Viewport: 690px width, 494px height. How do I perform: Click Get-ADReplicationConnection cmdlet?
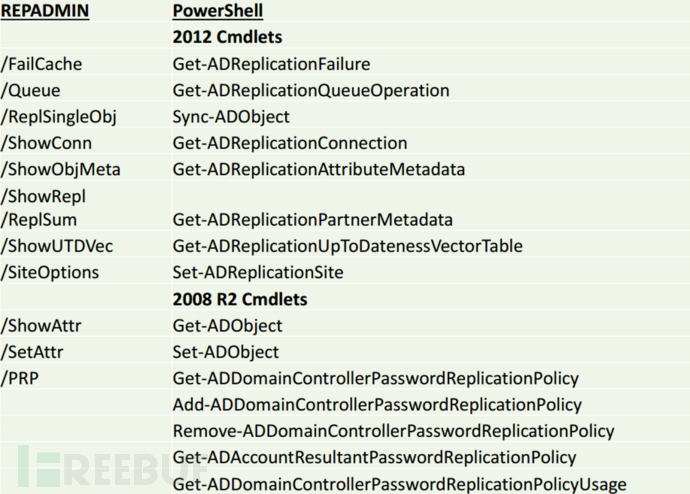tap(290, 143)
